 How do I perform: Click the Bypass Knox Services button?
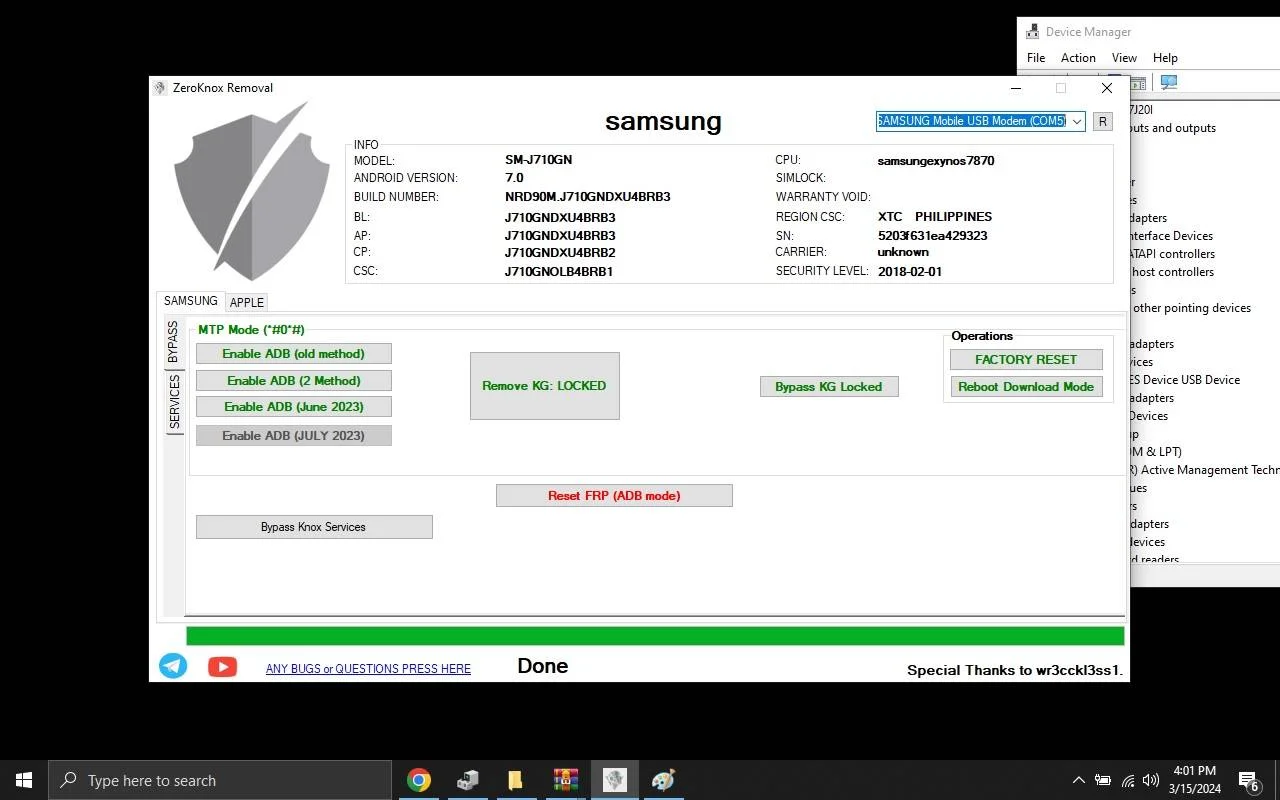[x=314, y=527]
